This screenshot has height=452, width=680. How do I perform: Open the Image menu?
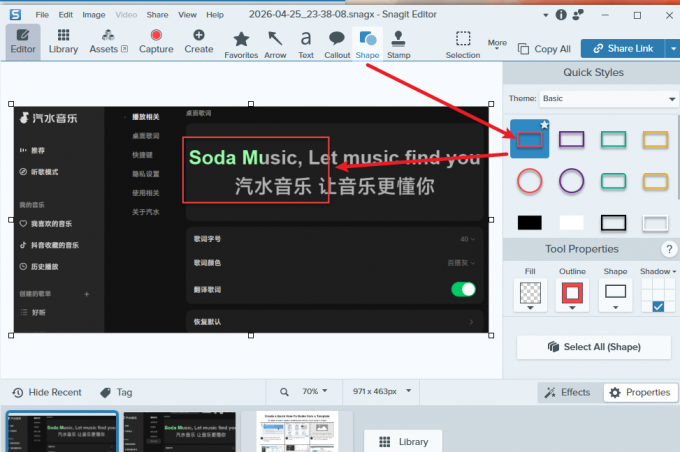pos(94,15)
